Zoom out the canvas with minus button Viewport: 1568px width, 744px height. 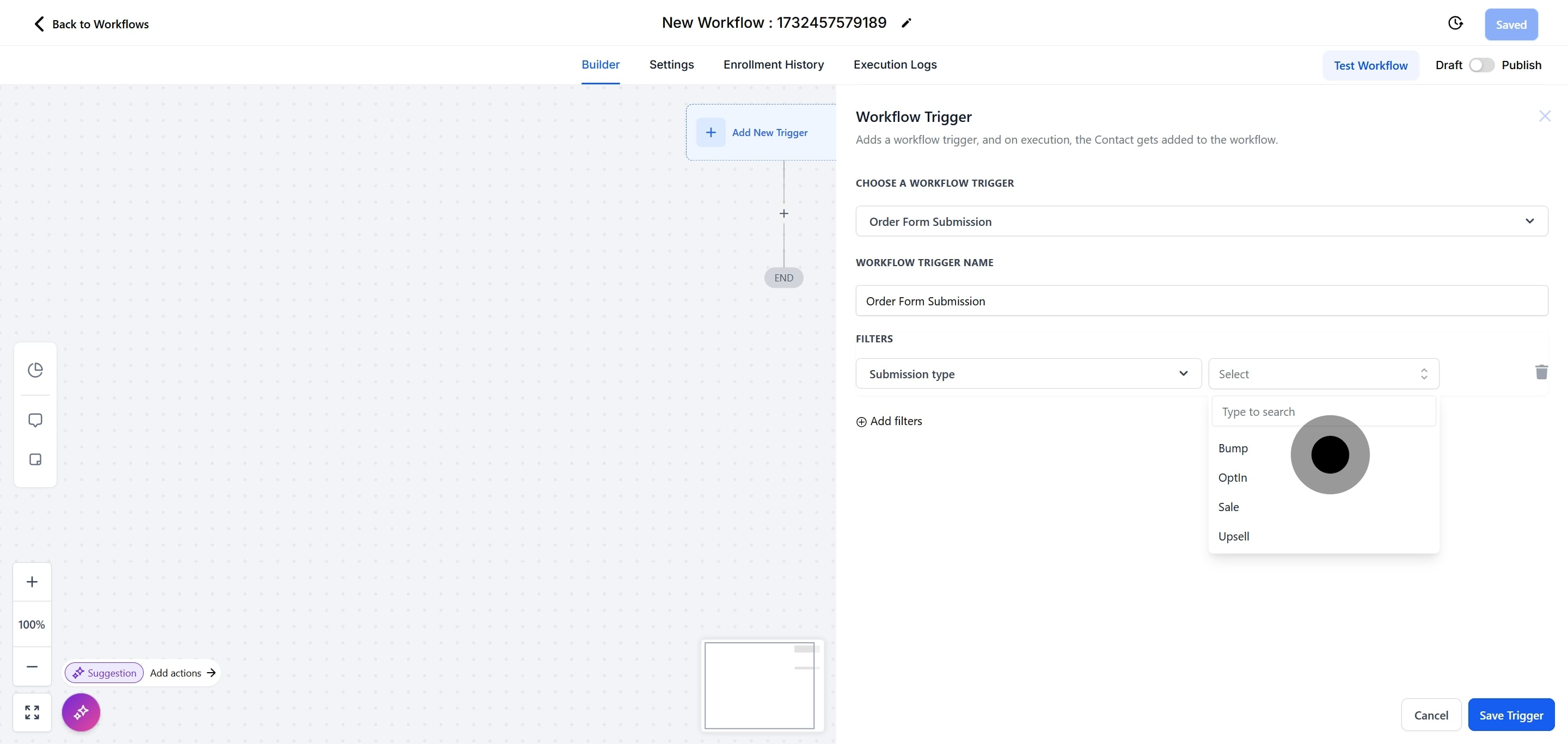32,666
